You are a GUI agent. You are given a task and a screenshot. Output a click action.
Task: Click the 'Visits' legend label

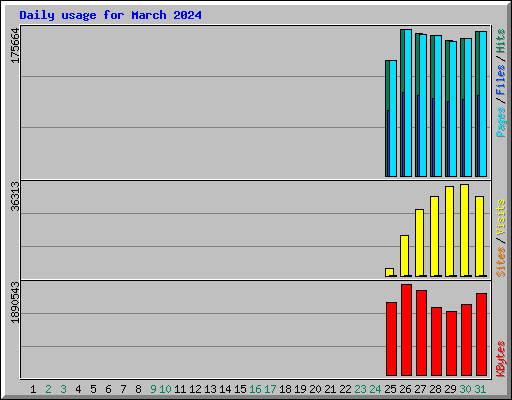coord(501,217)
